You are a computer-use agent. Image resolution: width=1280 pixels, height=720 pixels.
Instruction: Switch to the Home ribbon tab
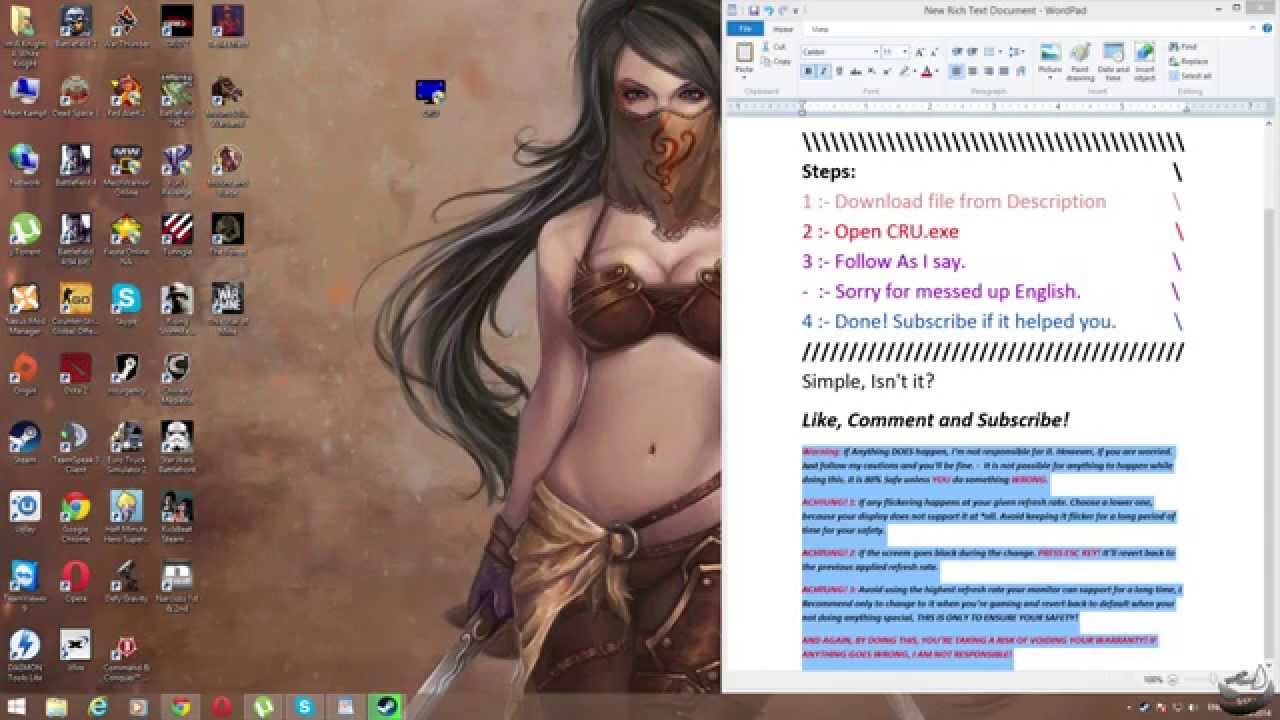783,29
